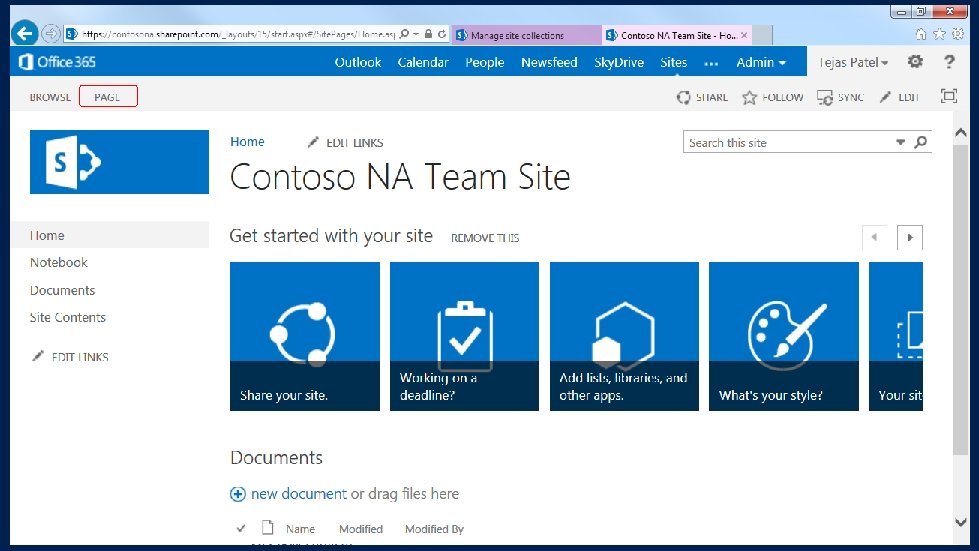Switch to the Page ribbon tab
Screen dimensions: 979x551
click(x=107, y=97)
